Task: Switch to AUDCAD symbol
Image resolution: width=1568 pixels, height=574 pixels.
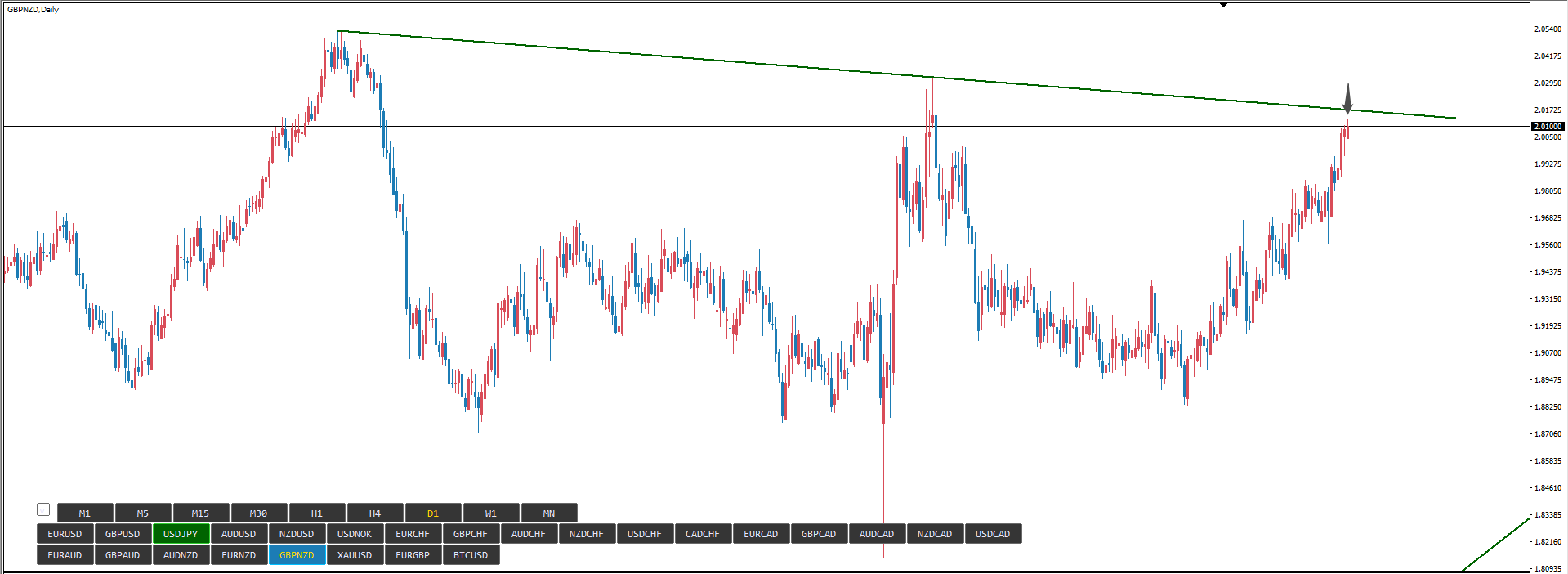Action: tap(878, 534)
